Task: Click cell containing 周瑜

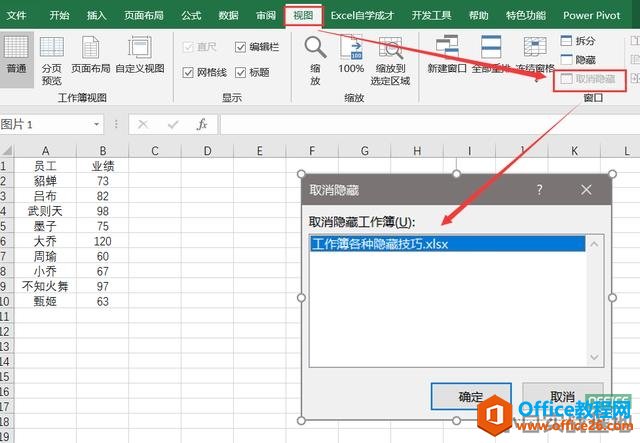Action: click(x=45, y=256)
